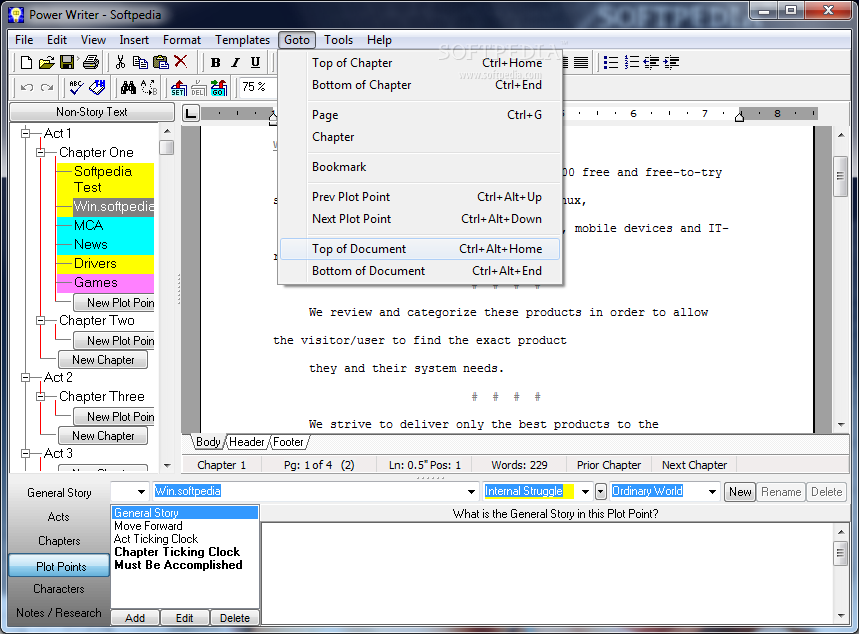Select the cyan MCA plot point
Screen dimensions: 859x634
tap(105, 225)
